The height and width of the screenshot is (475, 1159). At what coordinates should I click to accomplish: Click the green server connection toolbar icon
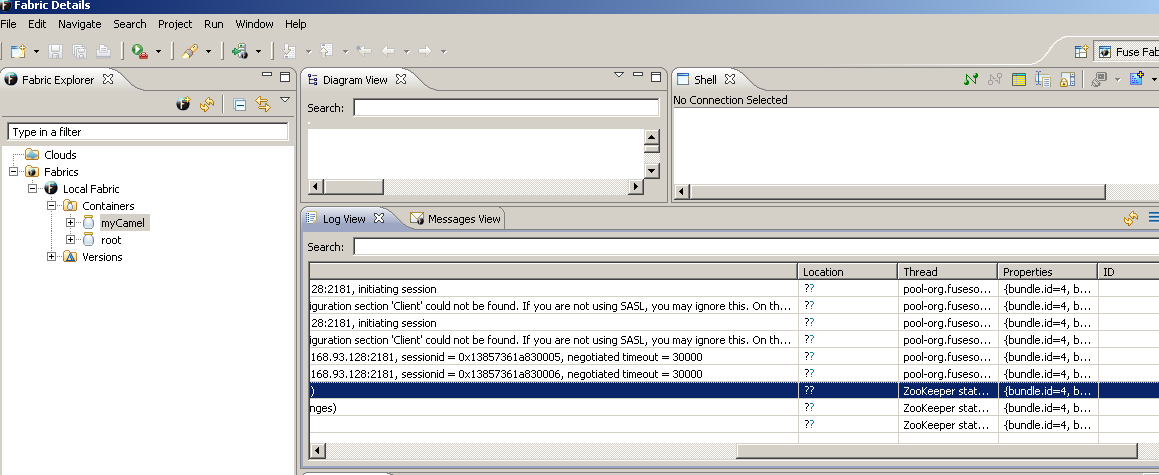pyautogui.click(x=239, y=51)
